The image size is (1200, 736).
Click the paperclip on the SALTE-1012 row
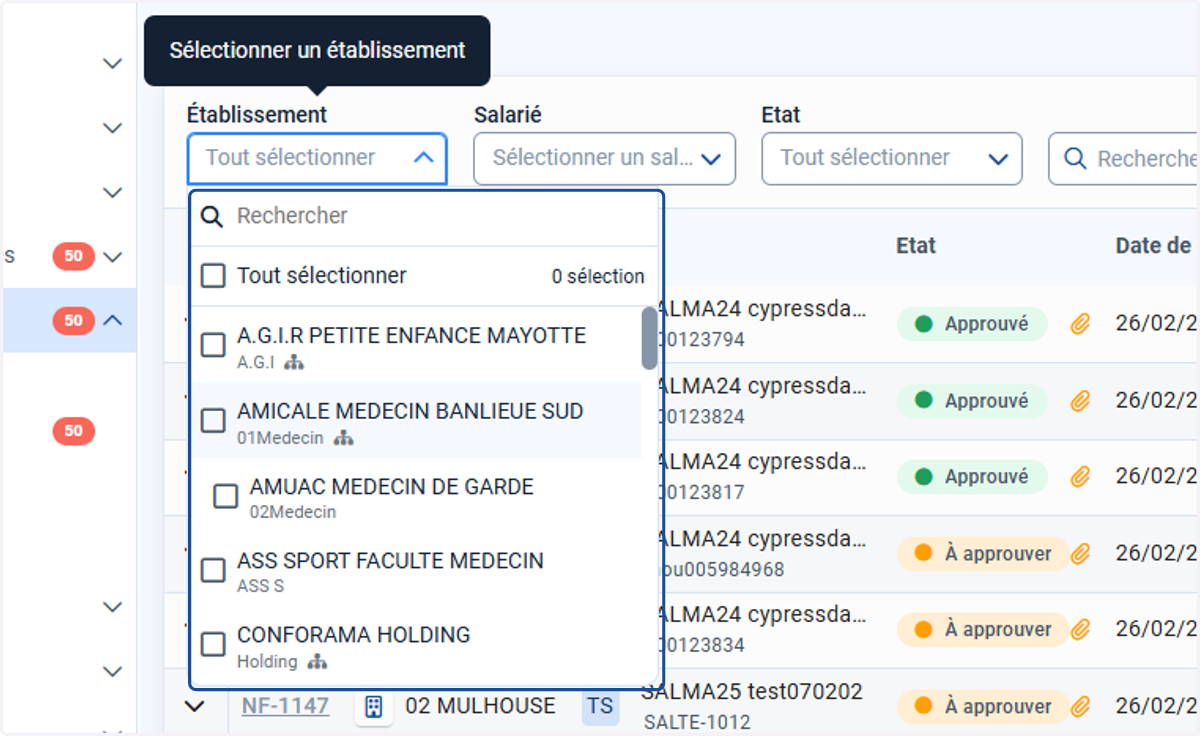[x=1080, y=707]
